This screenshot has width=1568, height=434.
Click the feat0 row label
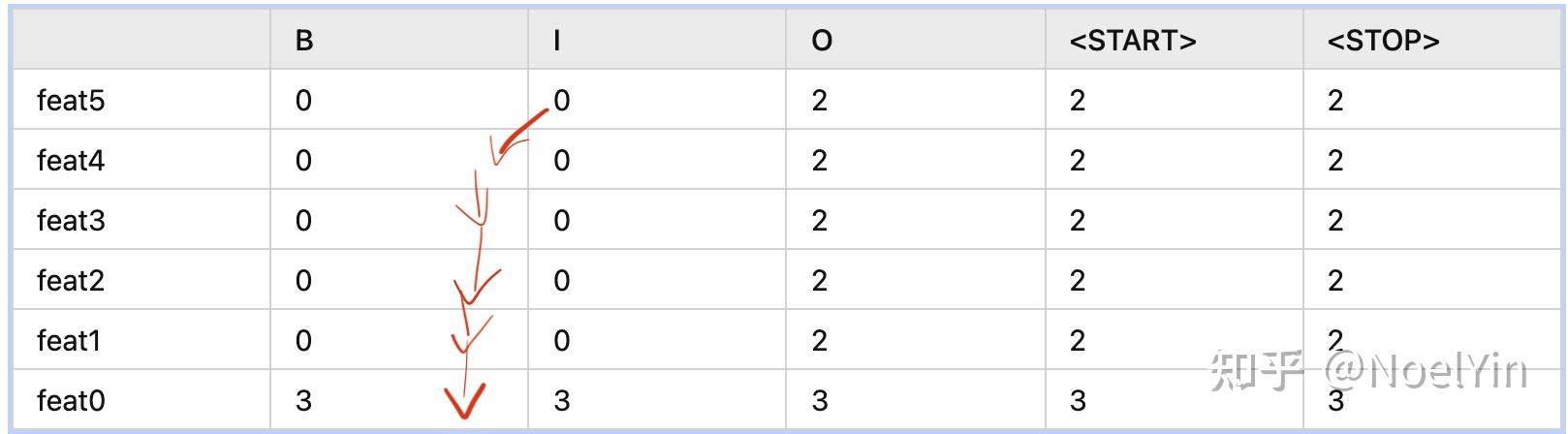click(71, 401)
